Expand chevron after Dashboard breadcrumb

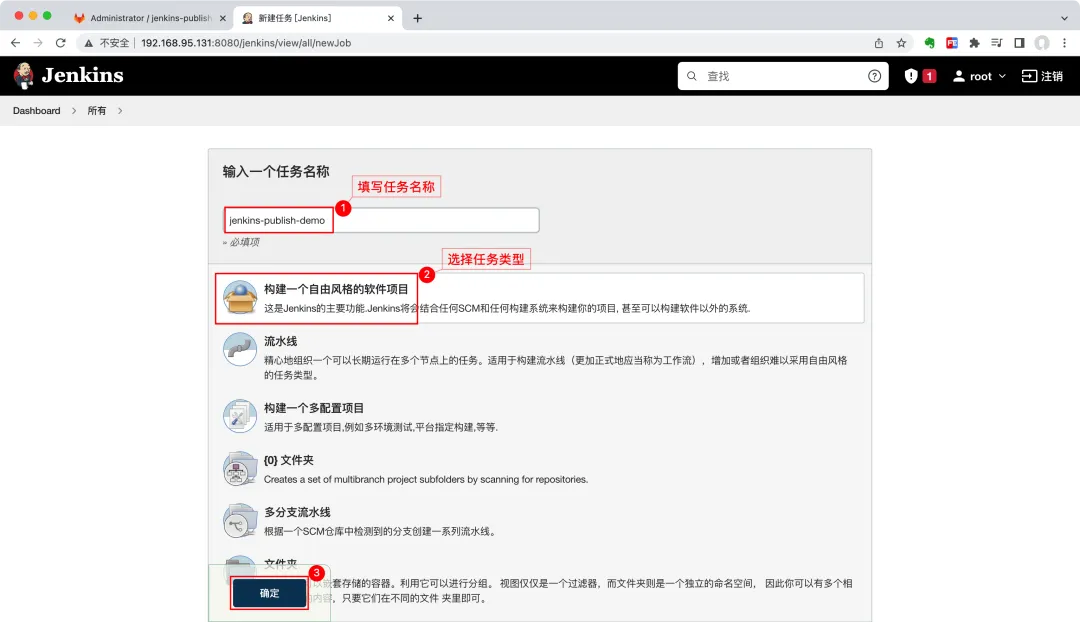(74, 110)
